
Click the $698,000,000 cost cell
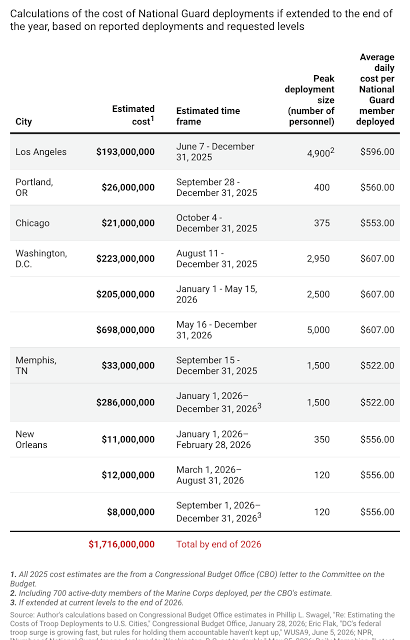point(125,330)
